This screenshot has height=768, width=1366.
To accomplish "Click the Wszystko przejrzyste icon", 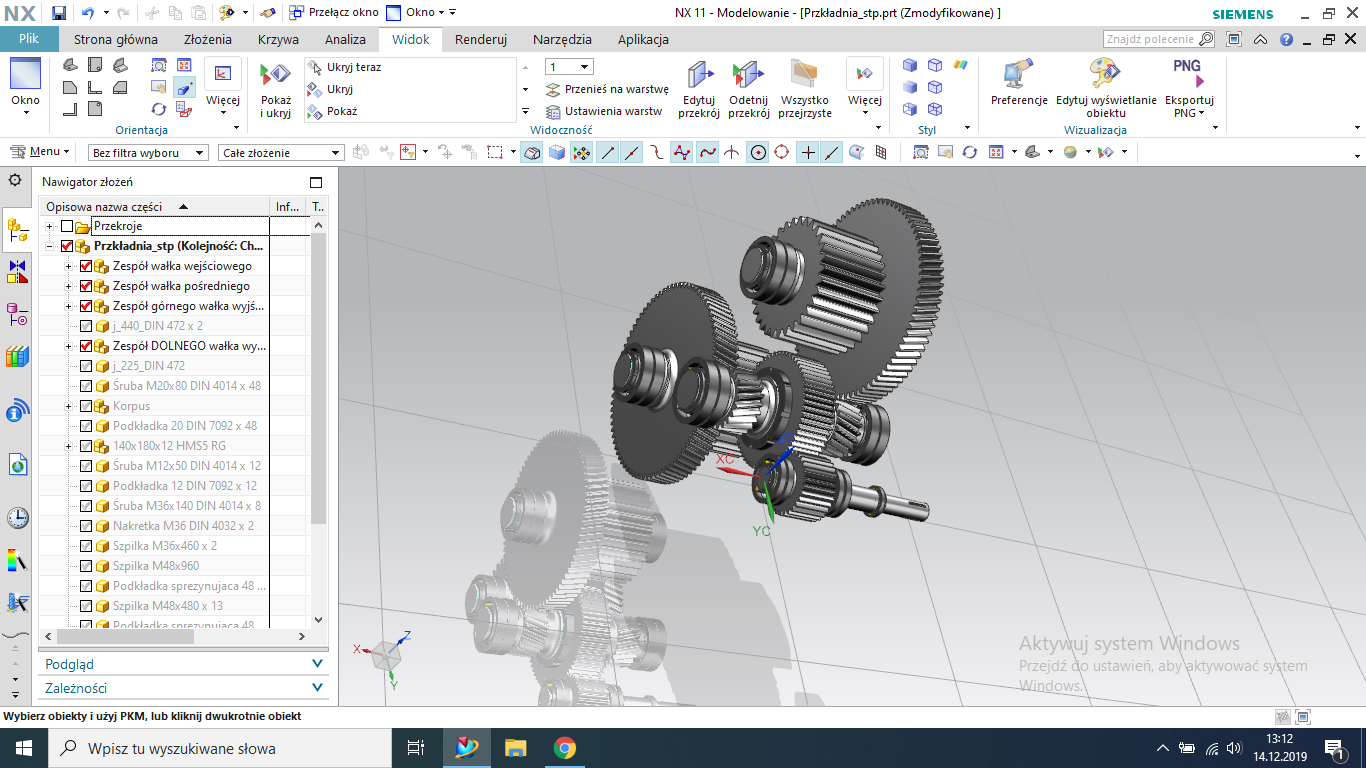I will [x=805, y=76].
